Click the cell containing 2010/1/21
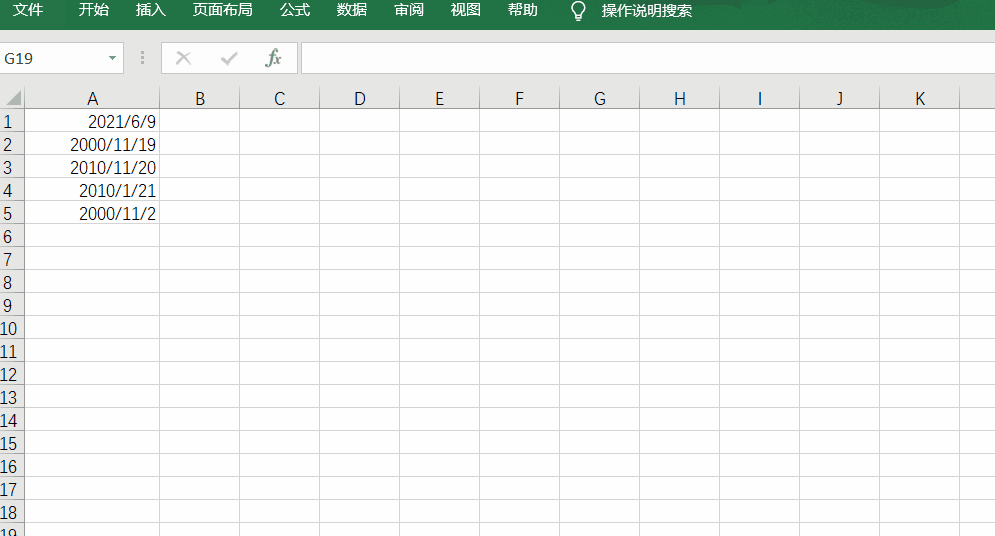The height and width of the screenshot is (536, 995). [x=92, y=190]
